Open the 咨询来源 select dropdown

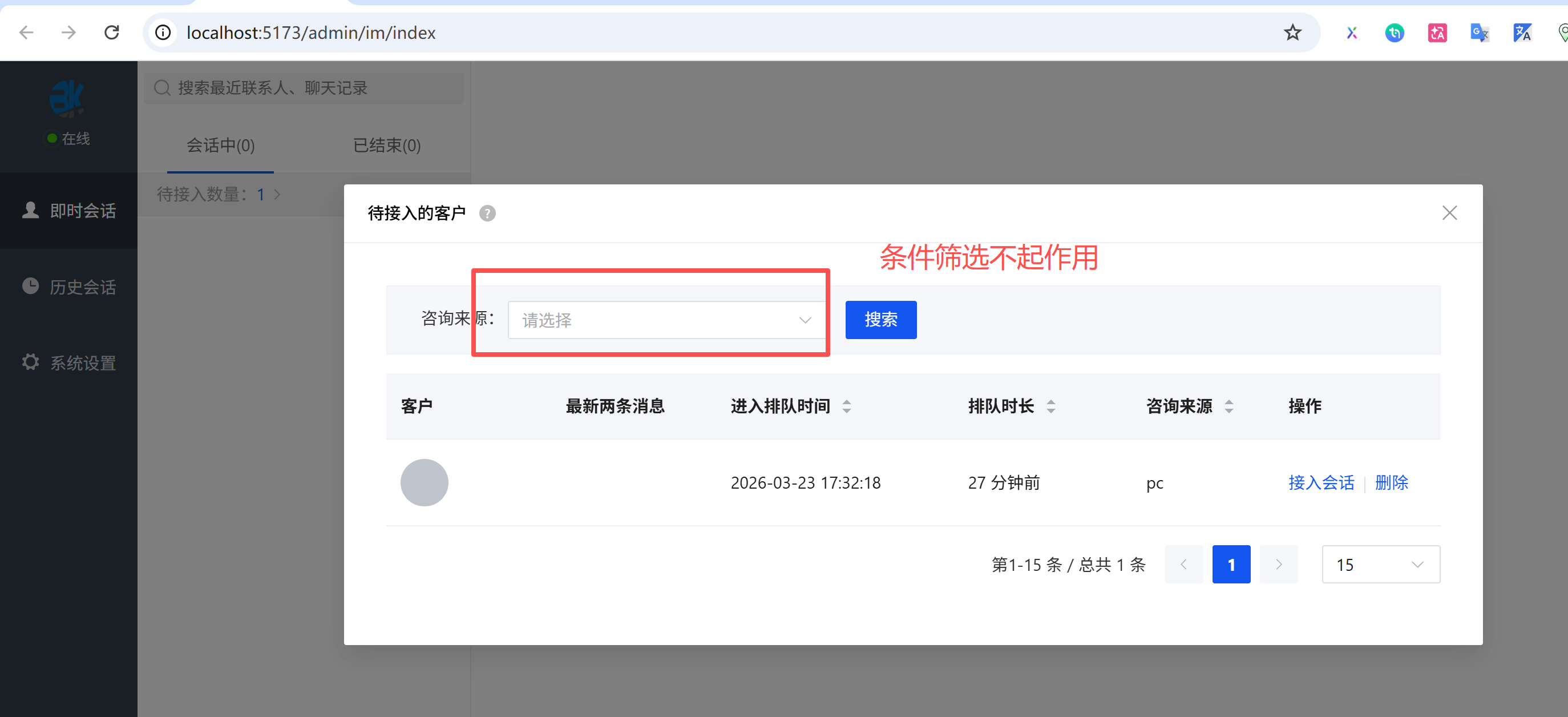[x=666, y=320]
